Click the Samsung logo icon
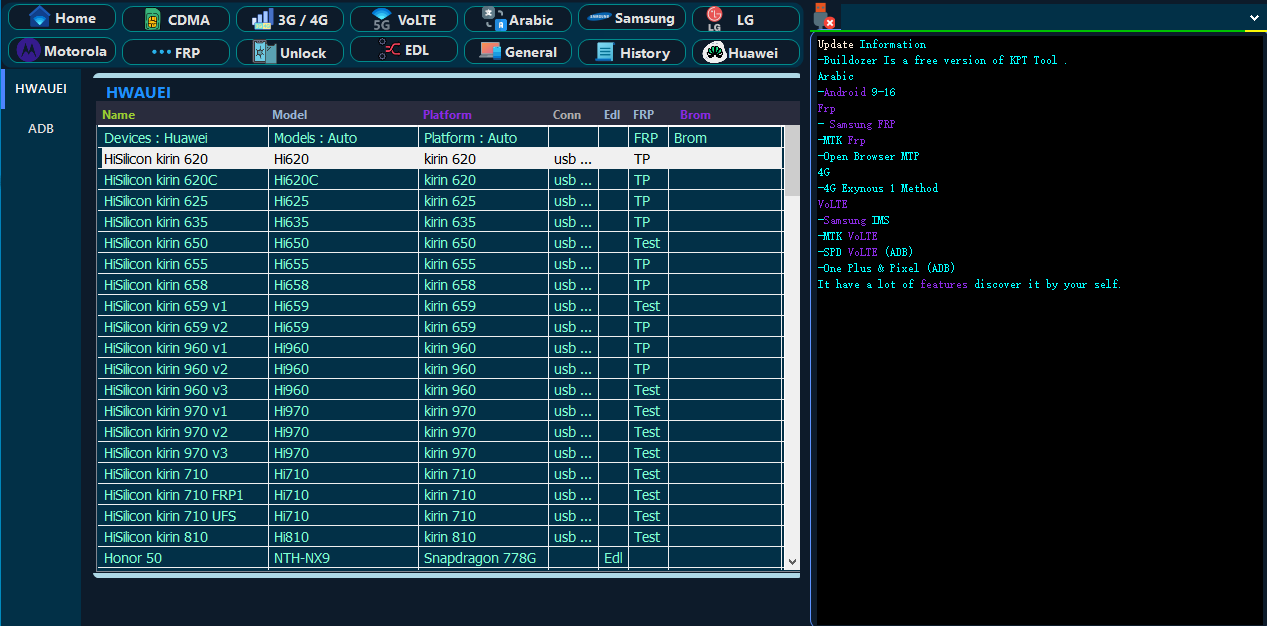 [x=599, y=18]
